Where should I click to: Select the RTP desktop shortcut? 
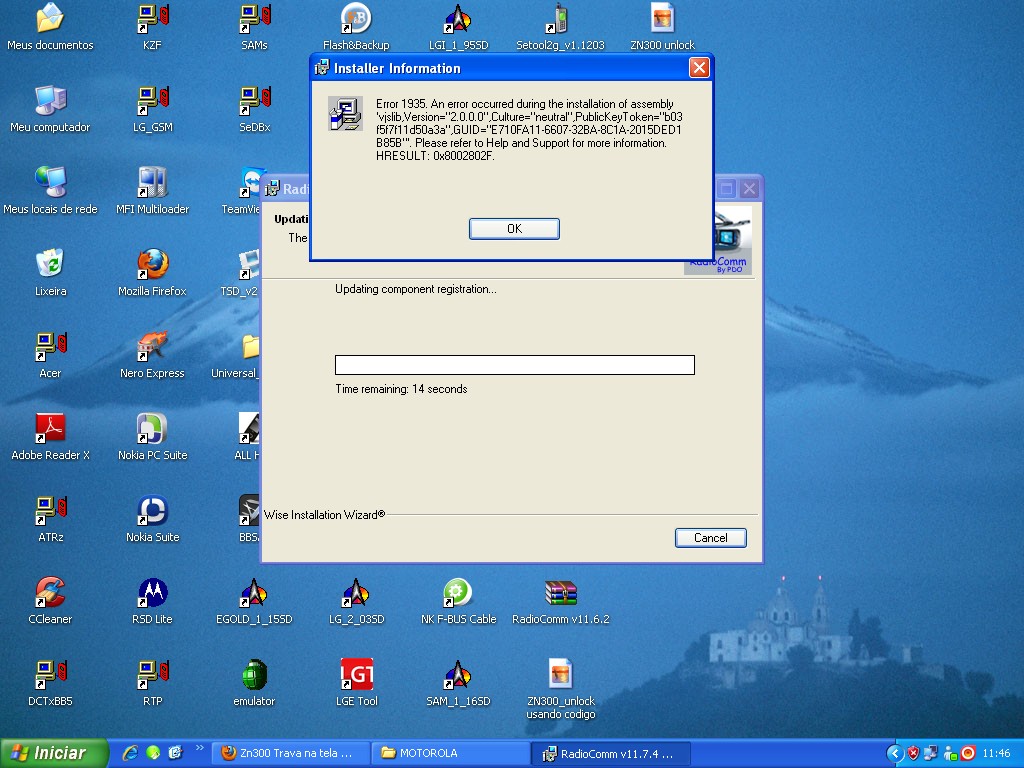[x=152, y=683]
